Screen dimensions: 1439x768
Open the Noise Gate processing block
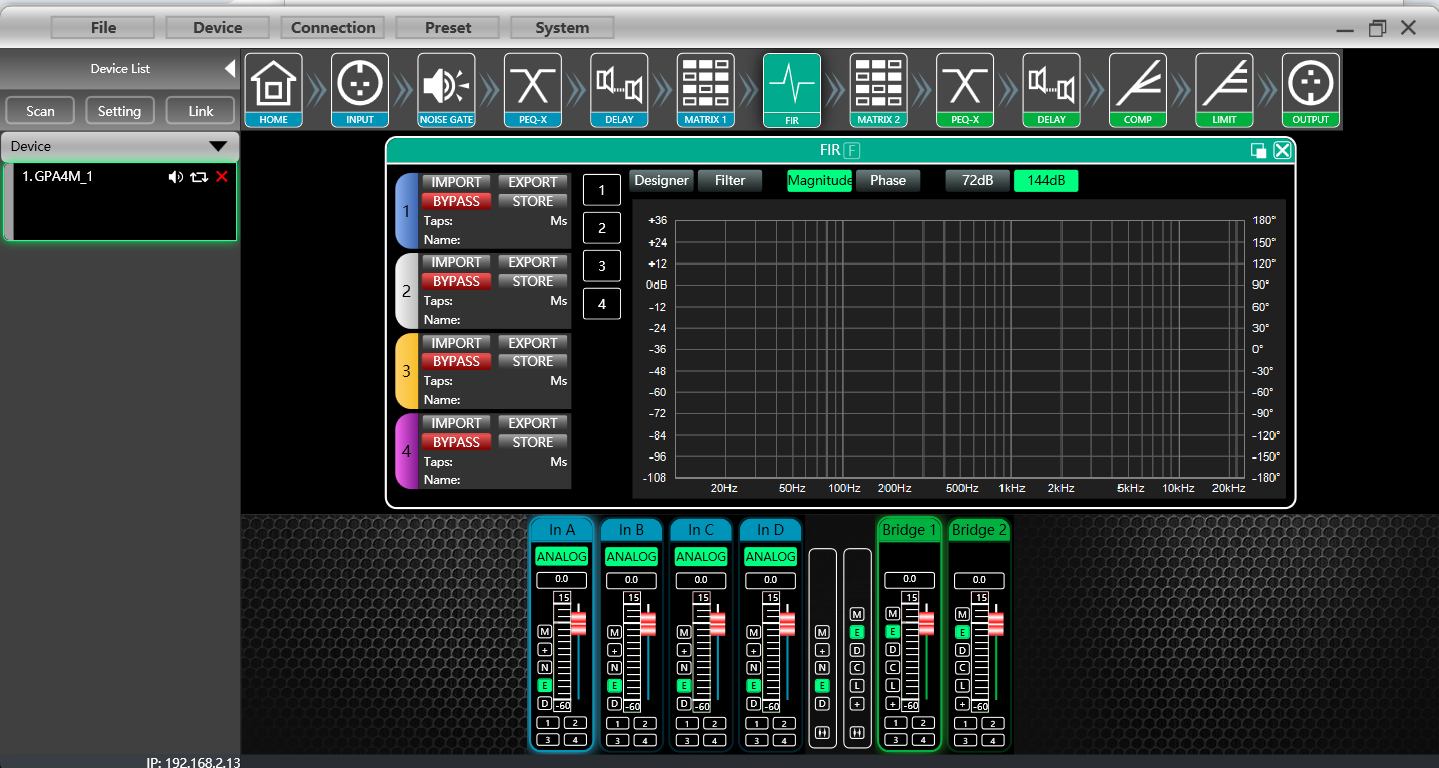point(445,90)
